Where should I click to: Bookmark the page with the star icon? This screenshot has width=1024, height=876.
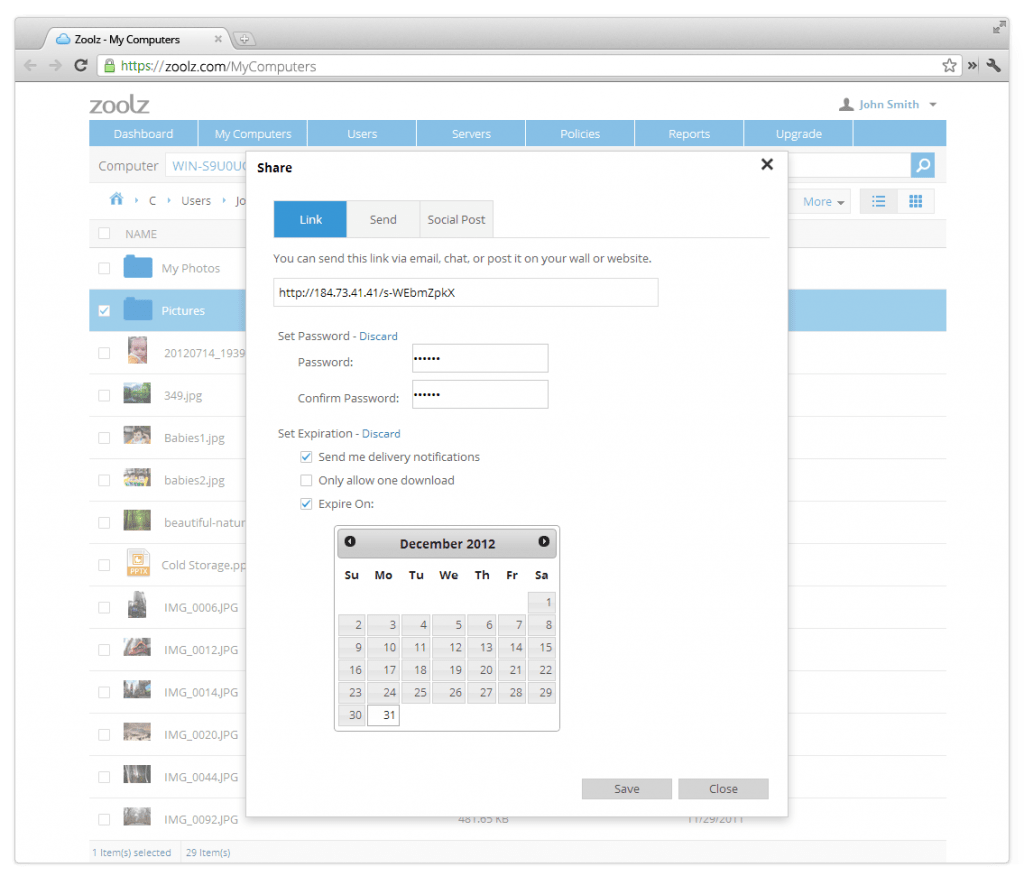click(948, 65)
